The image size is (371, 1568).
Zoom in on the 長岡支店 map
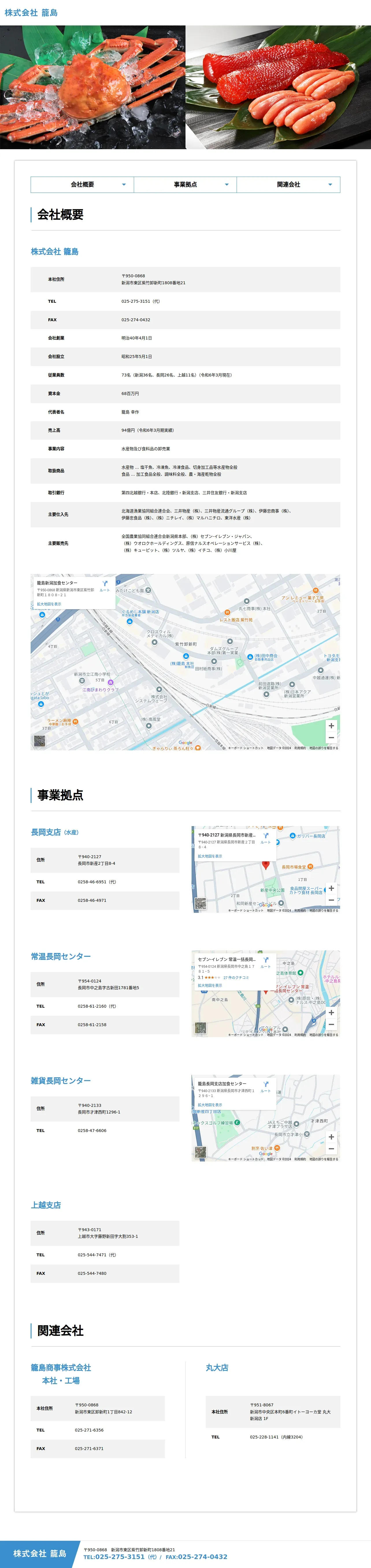[x=331, y=888]
